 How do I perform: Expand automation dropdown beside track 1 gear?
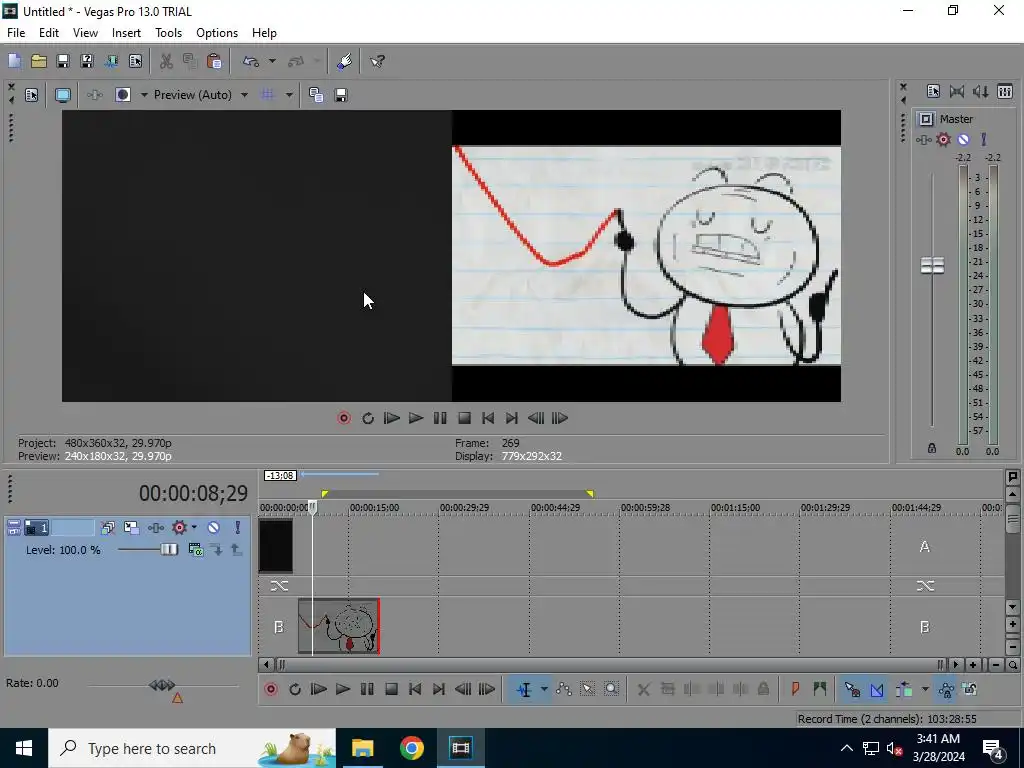tap(194, 528)
